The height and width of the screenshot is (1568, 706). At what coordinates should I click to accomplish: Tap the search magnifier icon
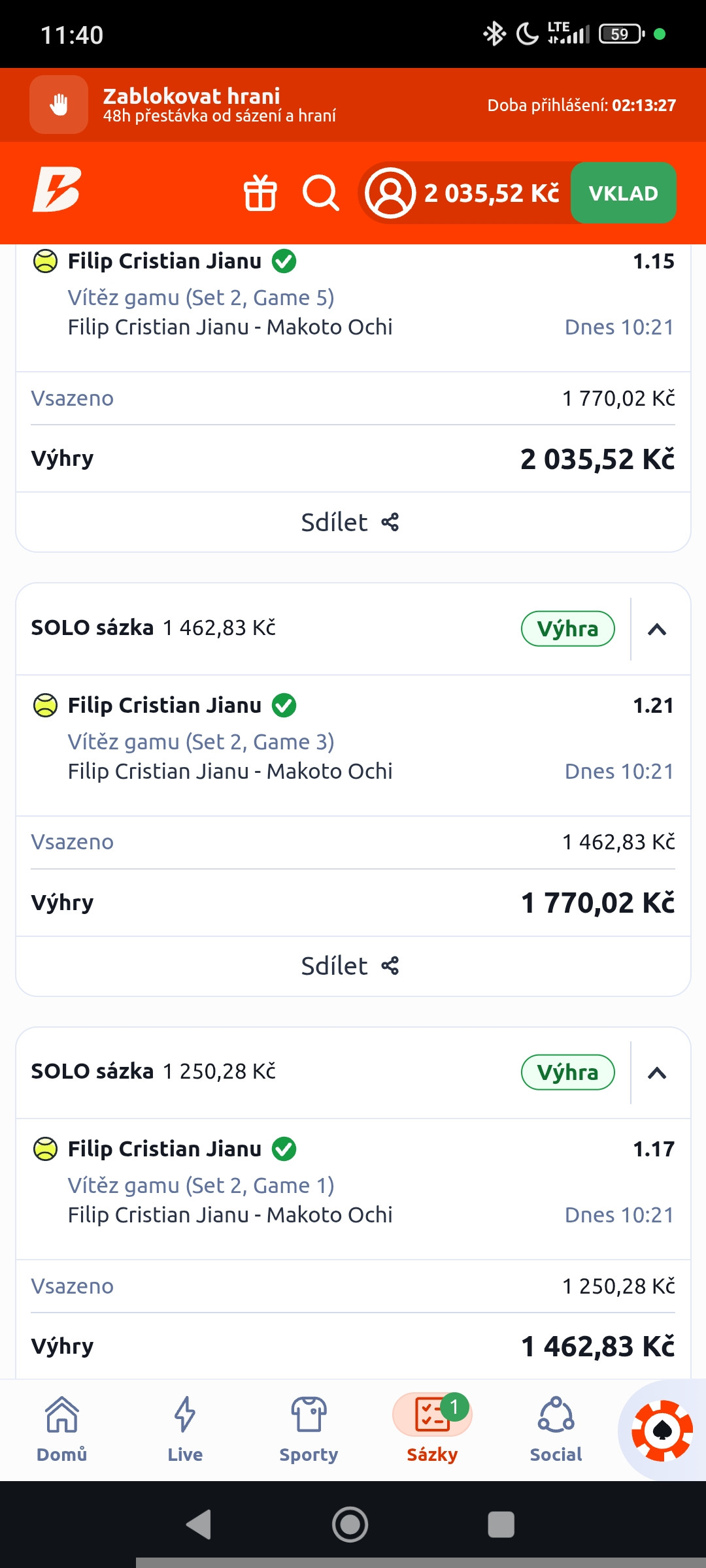coord(320,193)
